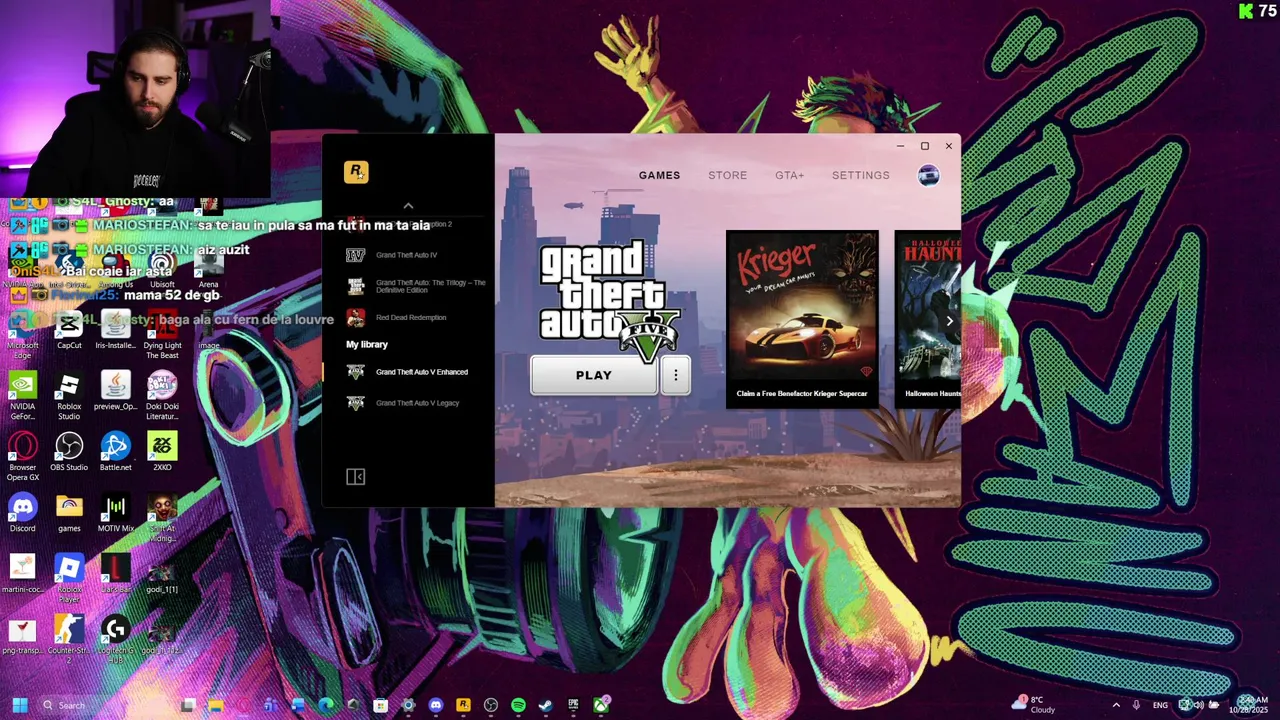This screenshot has height=720, width=1280.
Task: Open the MOTIV Mix desktop shortcut
Action: [115, 513]
